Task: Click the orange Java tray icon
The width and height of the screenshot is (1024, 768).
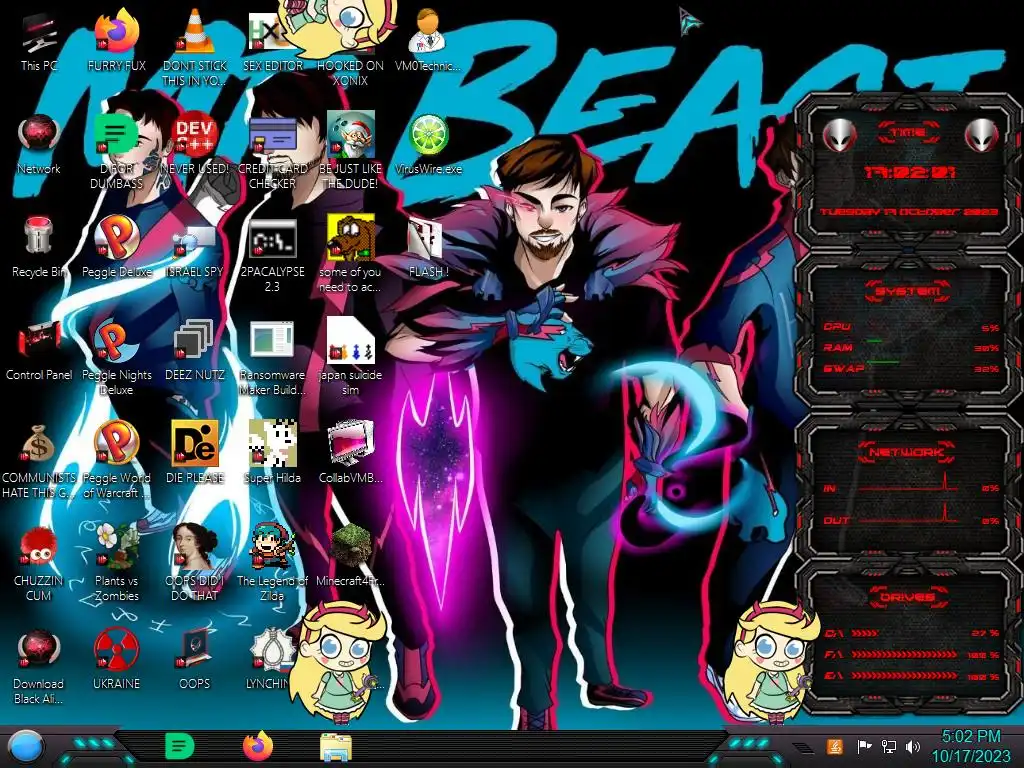Action: (x=835, y=746)
